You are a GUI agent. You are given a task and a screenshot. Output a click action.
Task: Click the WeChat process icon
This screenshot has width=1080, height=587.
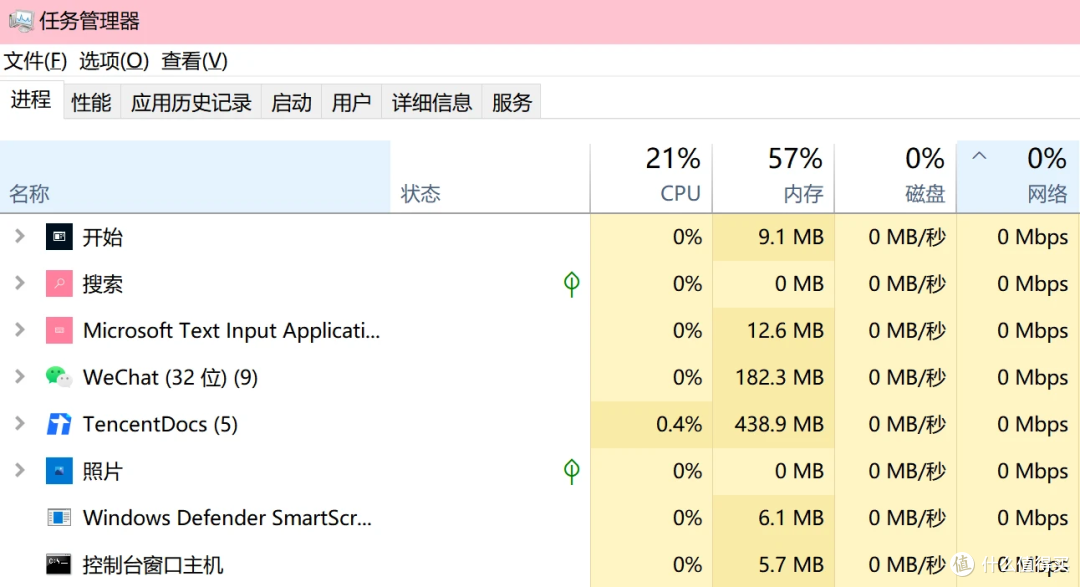[58, 377]
